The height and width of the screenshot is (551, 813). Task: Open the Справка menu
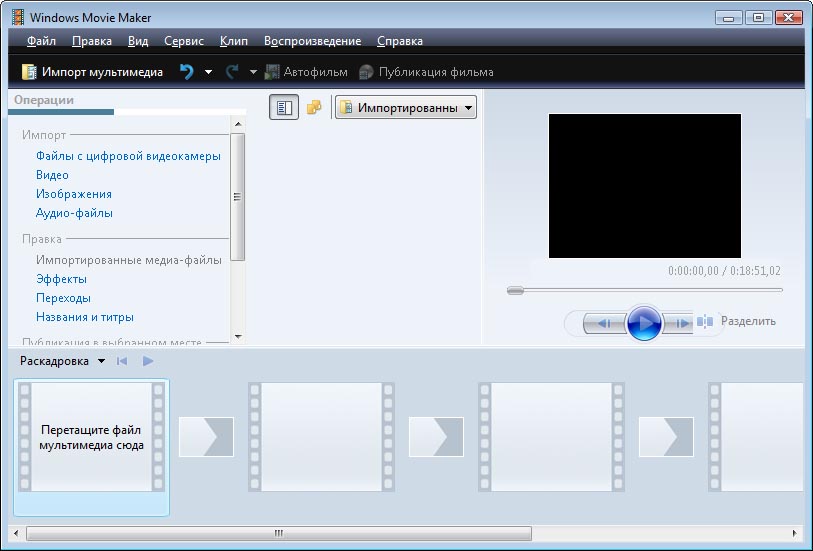400,41
